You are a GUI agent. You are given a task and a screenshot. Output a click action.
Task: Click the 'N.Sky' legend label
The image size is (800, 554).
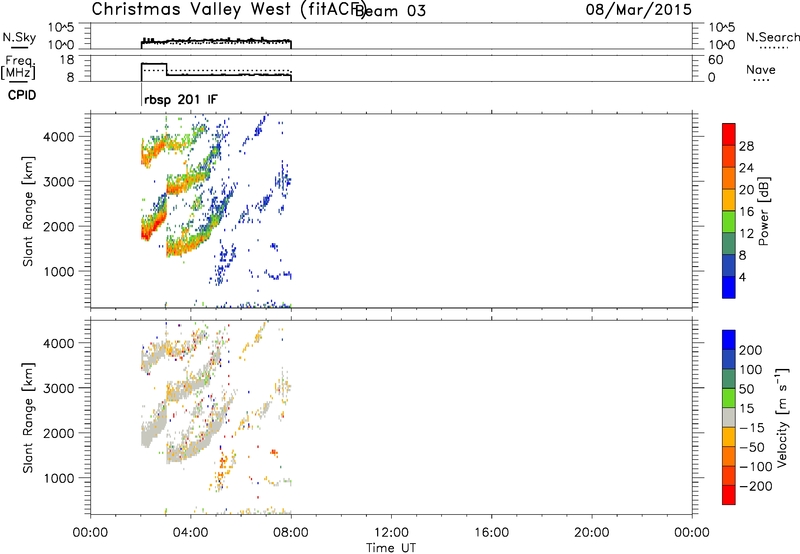click(19, 37)
